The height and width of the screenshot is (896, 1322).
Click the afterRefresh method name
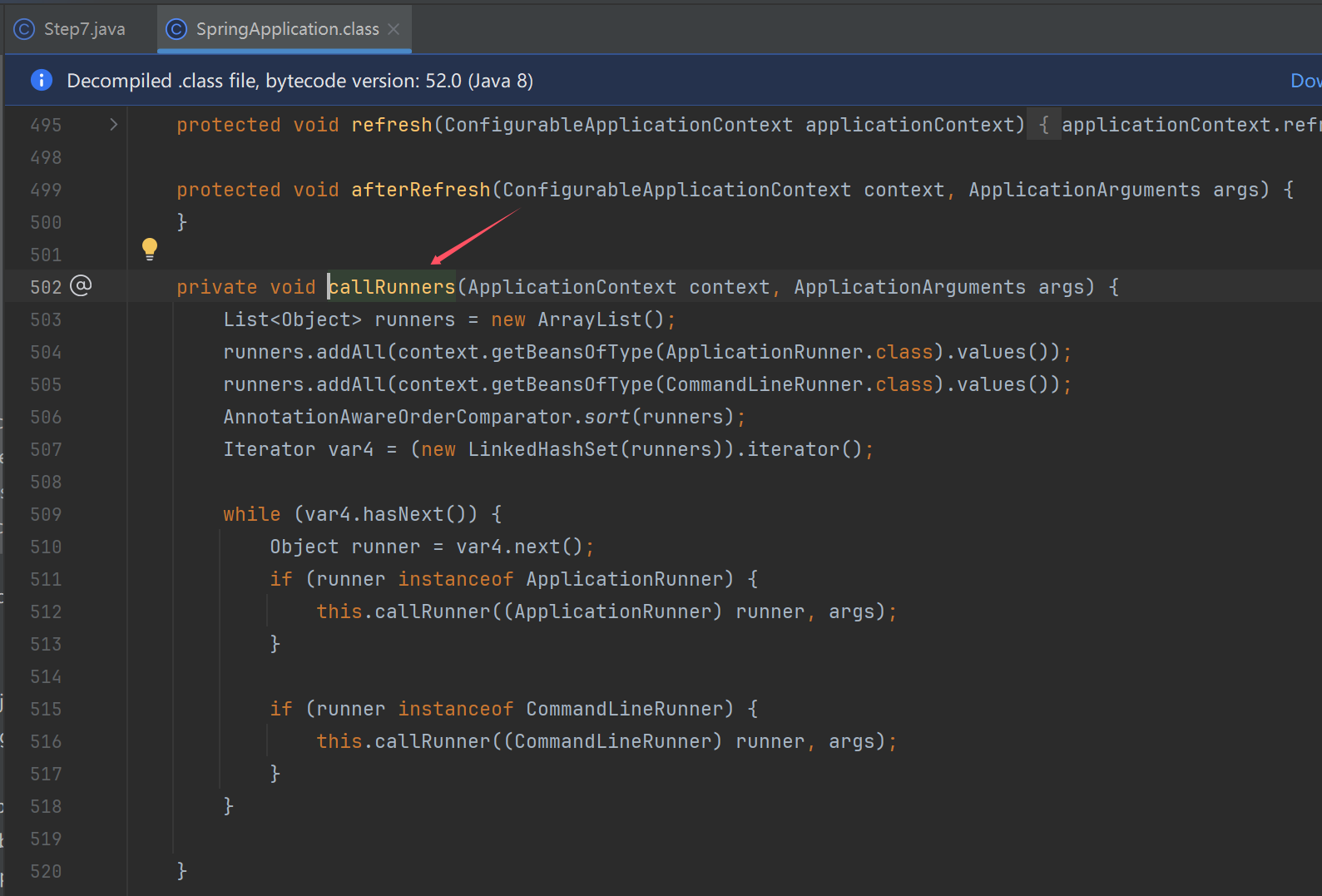click(x=421, y=190)
